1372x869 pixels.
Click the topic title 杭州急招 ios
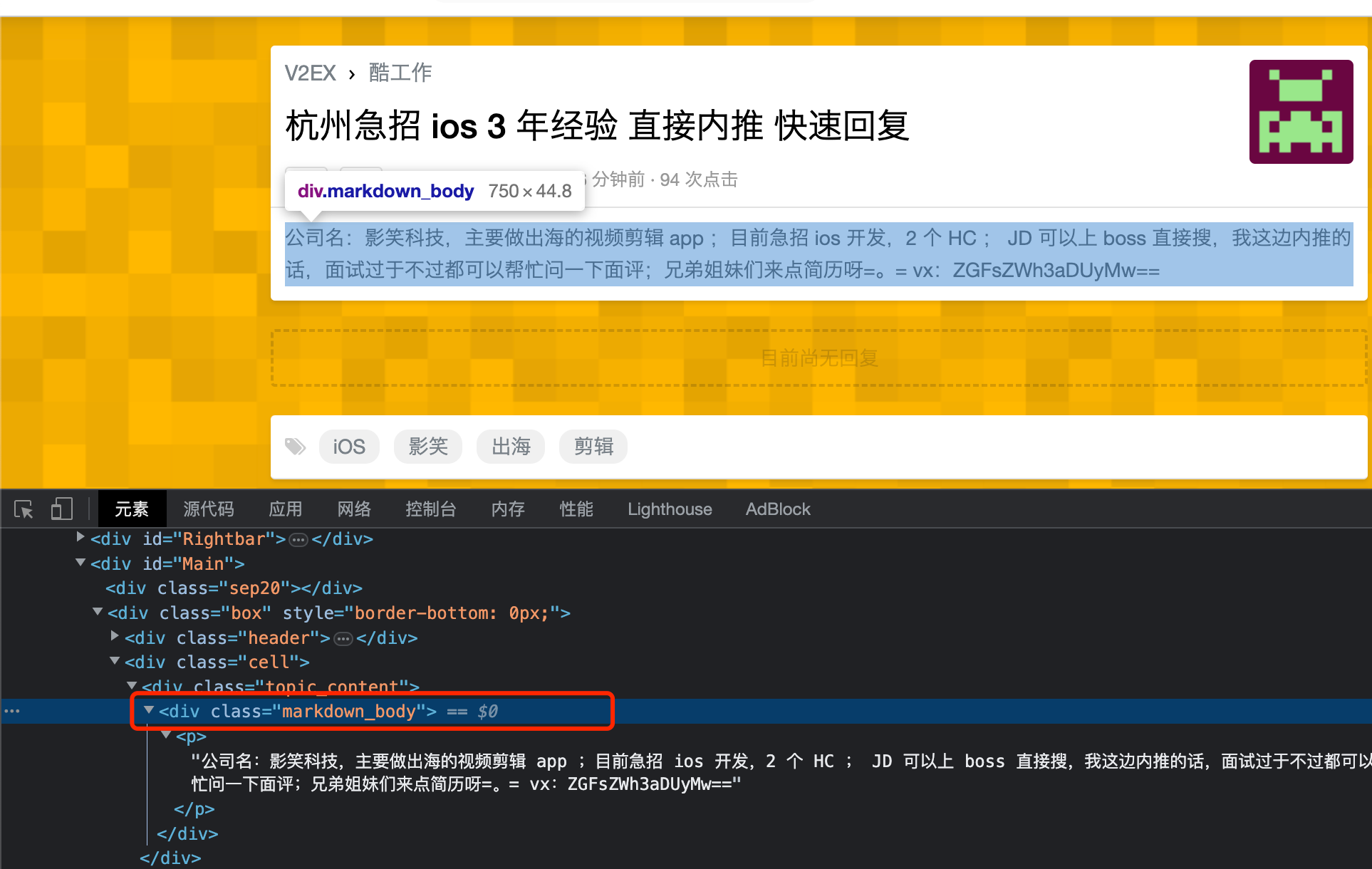point(597,126)
